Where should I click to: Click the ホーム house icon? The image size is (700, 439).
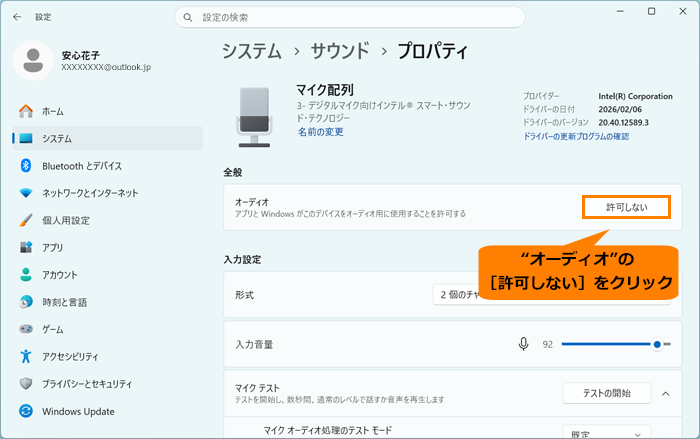(26, 111)
